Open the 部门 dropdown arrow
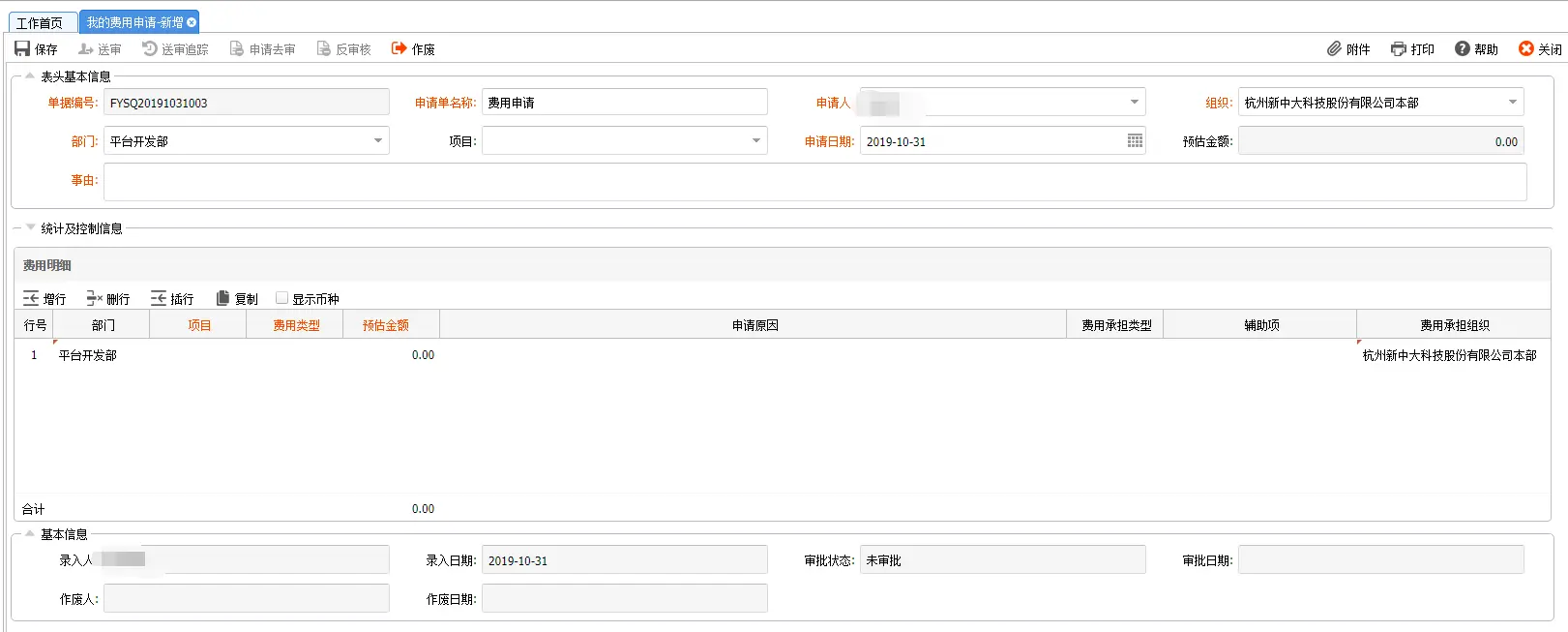 [x=378, y=140]
